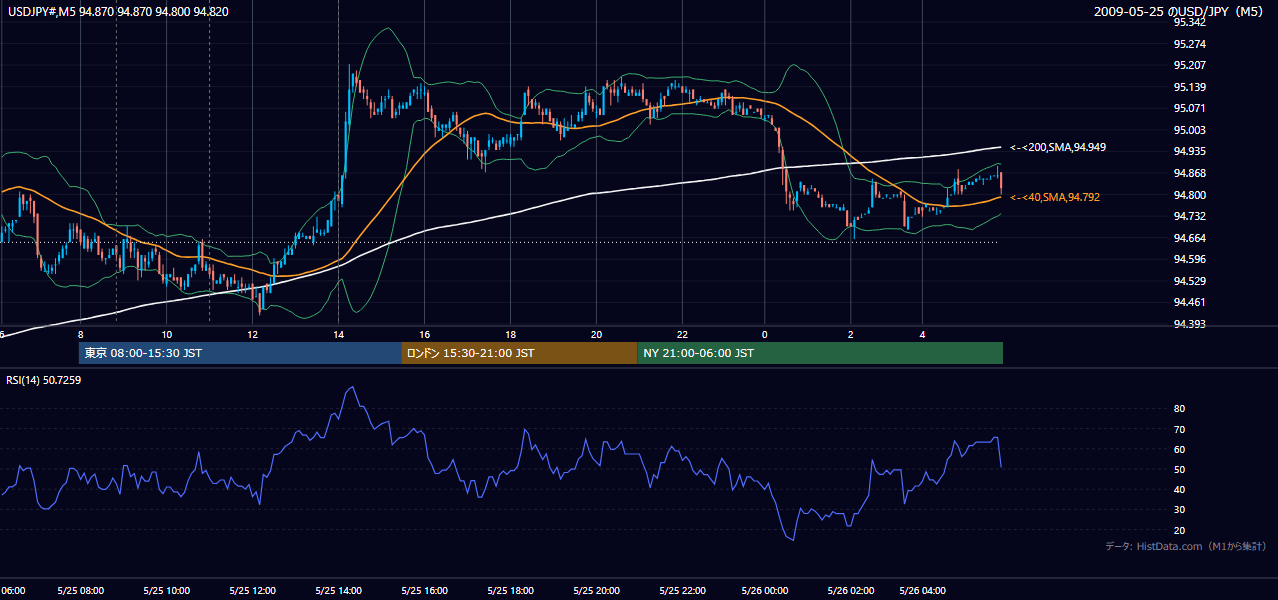
Task: Select the NY 21:00-06:00 JST session bar
Action: [820, 353]
